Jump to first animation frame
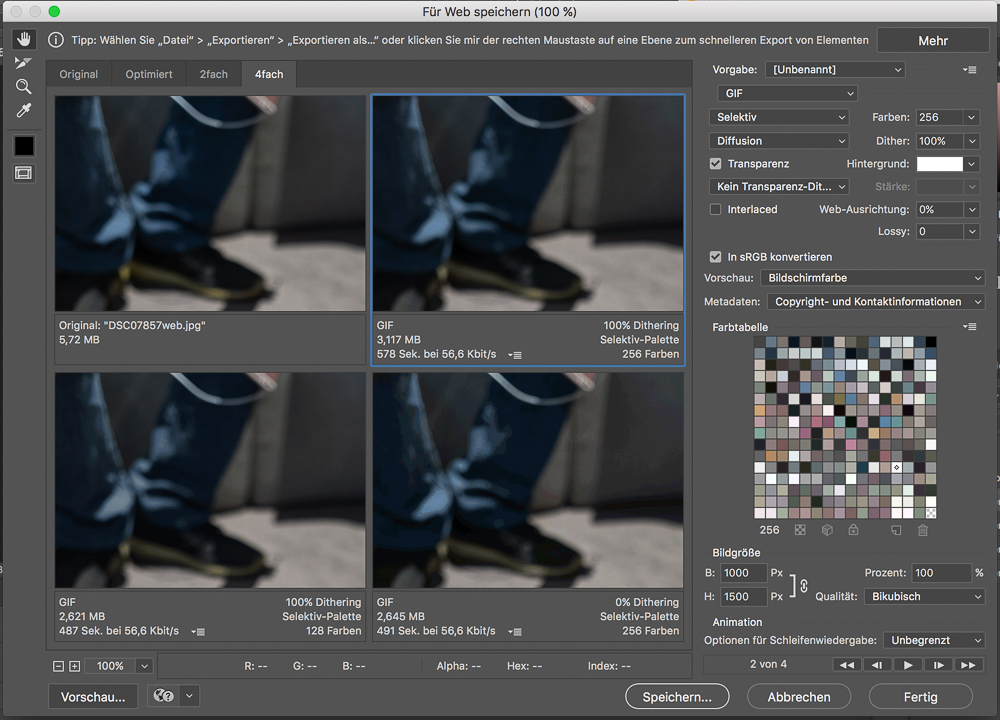Screen dimensions: 1000x720 pyautogui.click(x=846, y=665)
